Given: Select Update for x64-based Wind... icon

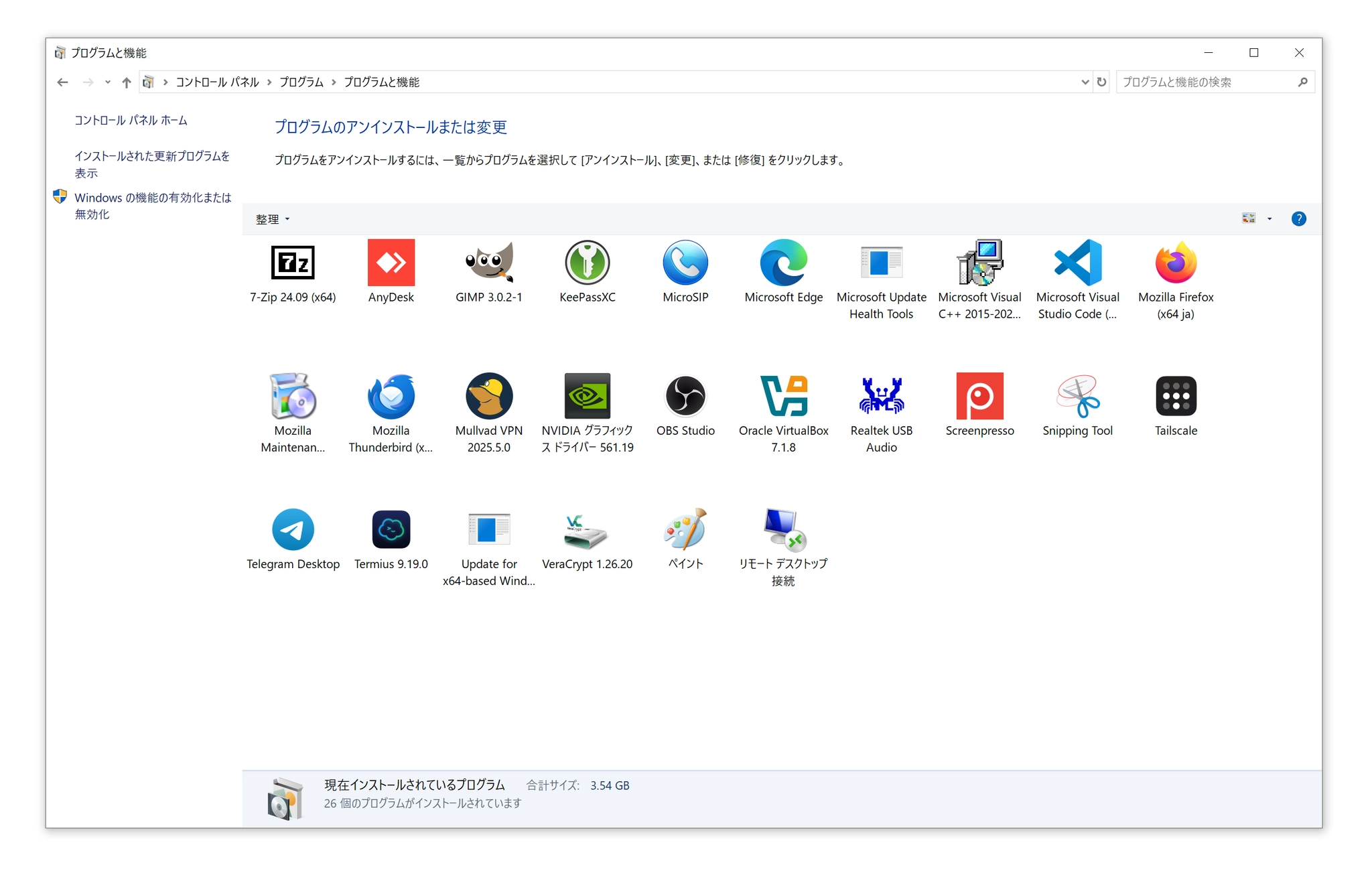Looking at the screenshot, I should click(489, 529).
